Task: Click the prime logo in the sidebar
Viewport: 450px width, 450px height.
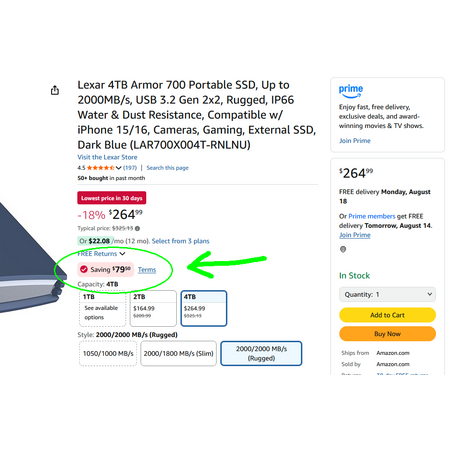Action: click(351, 91)
